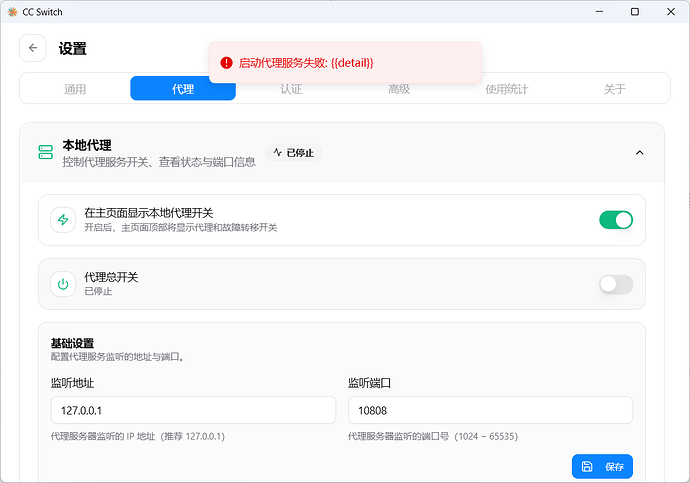Click the lightning bolt icon

(x=63, y=220)
